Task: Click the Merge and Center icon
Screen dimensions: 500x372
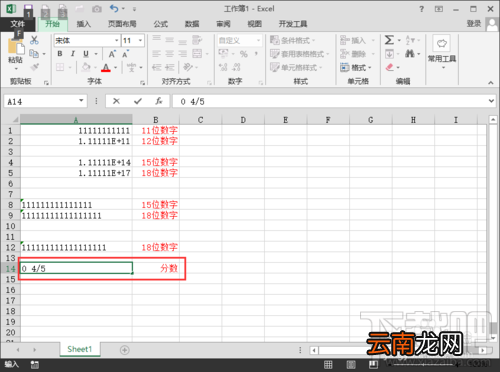Action: (x=197, y=54)
